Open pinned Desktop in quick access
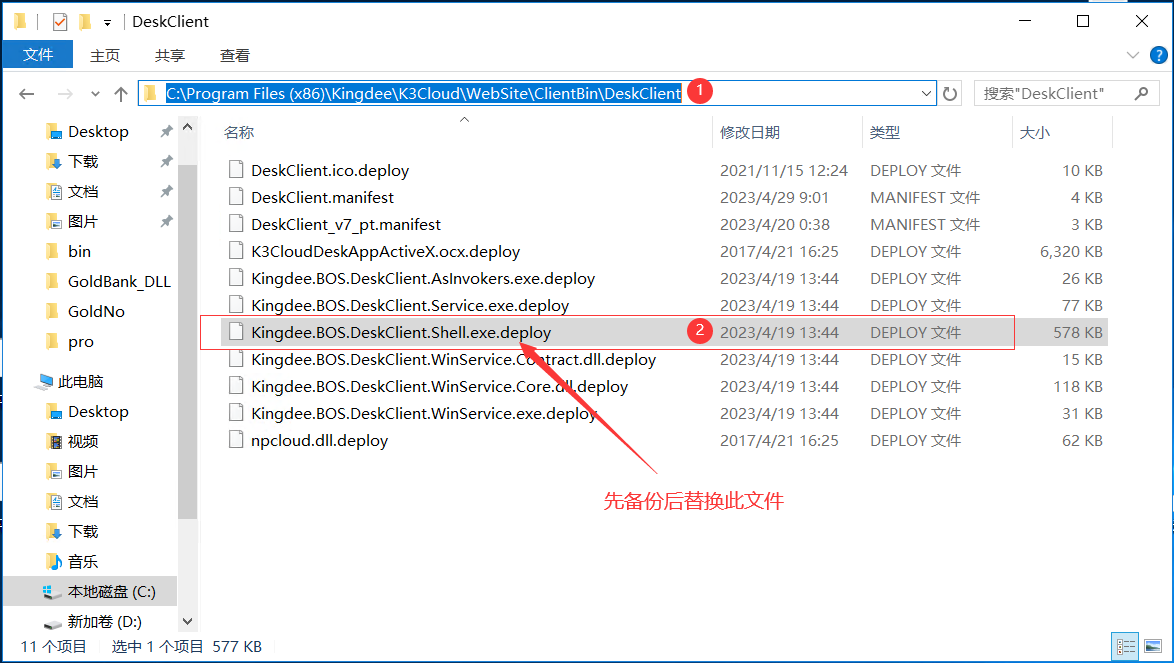 click(98, 132)
